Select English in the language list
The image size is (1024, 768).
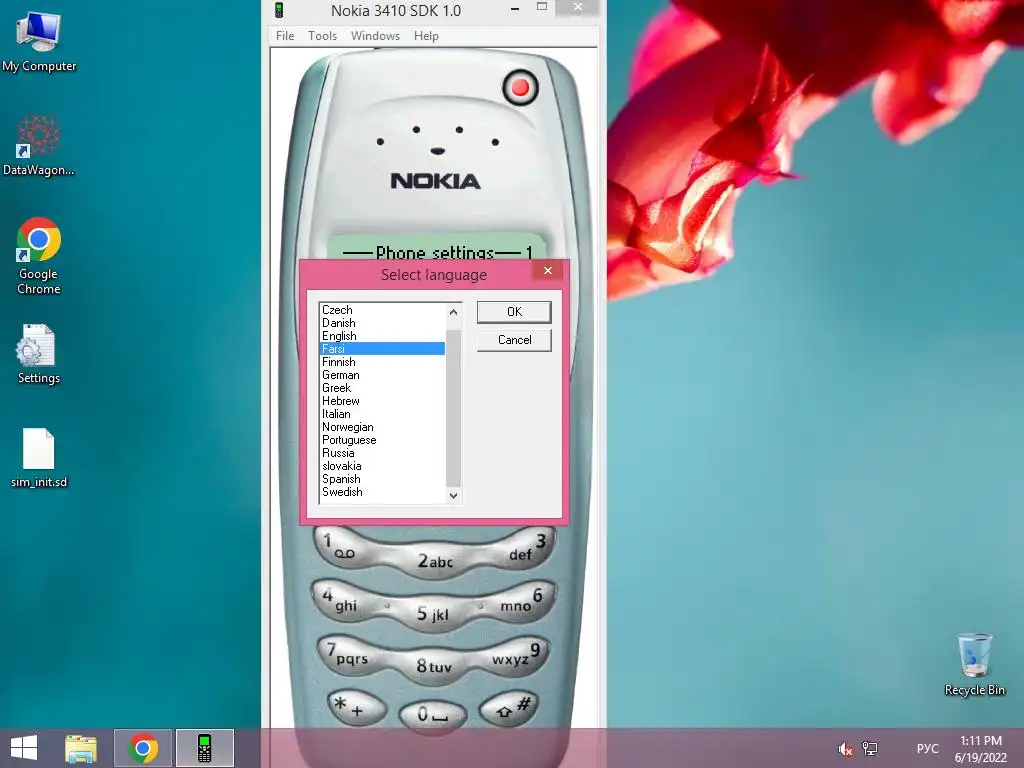tap(383, 336)
